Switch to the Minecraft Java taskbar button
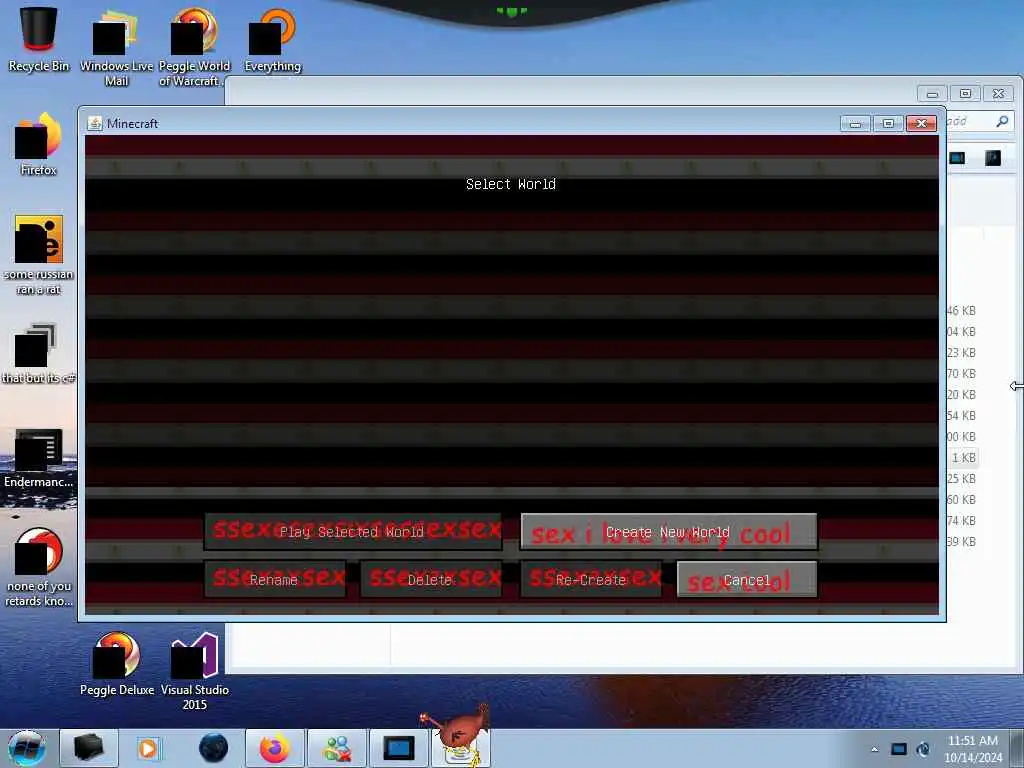 tap(460, 748)
